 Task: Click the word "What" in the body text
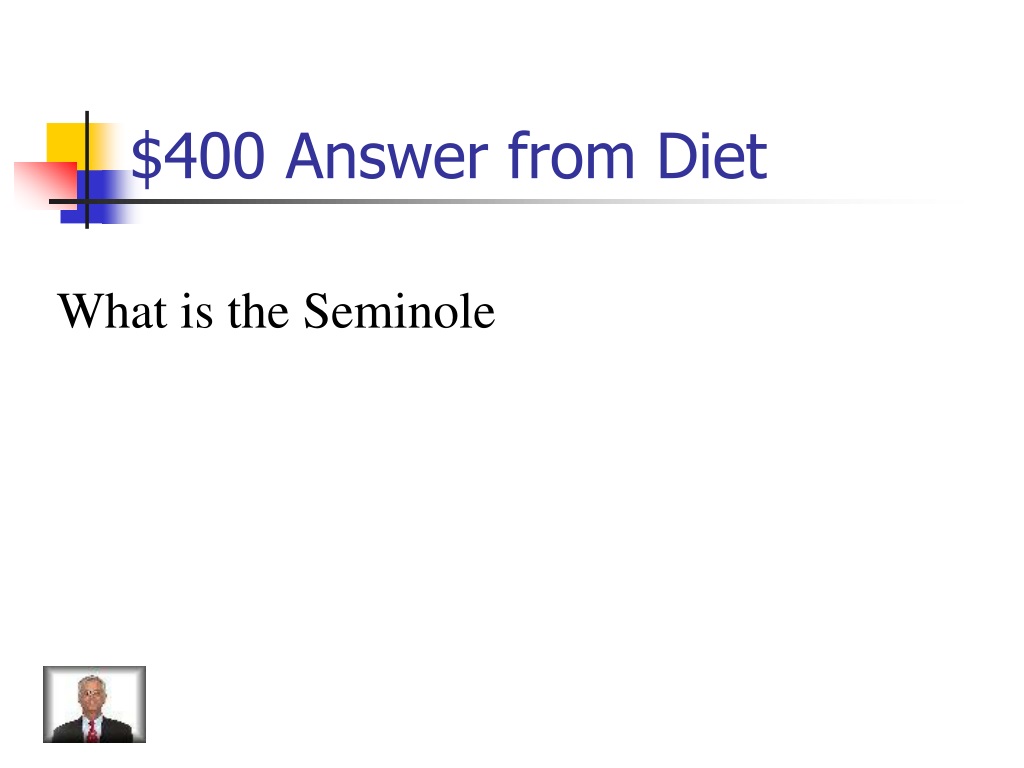(112, 310)
